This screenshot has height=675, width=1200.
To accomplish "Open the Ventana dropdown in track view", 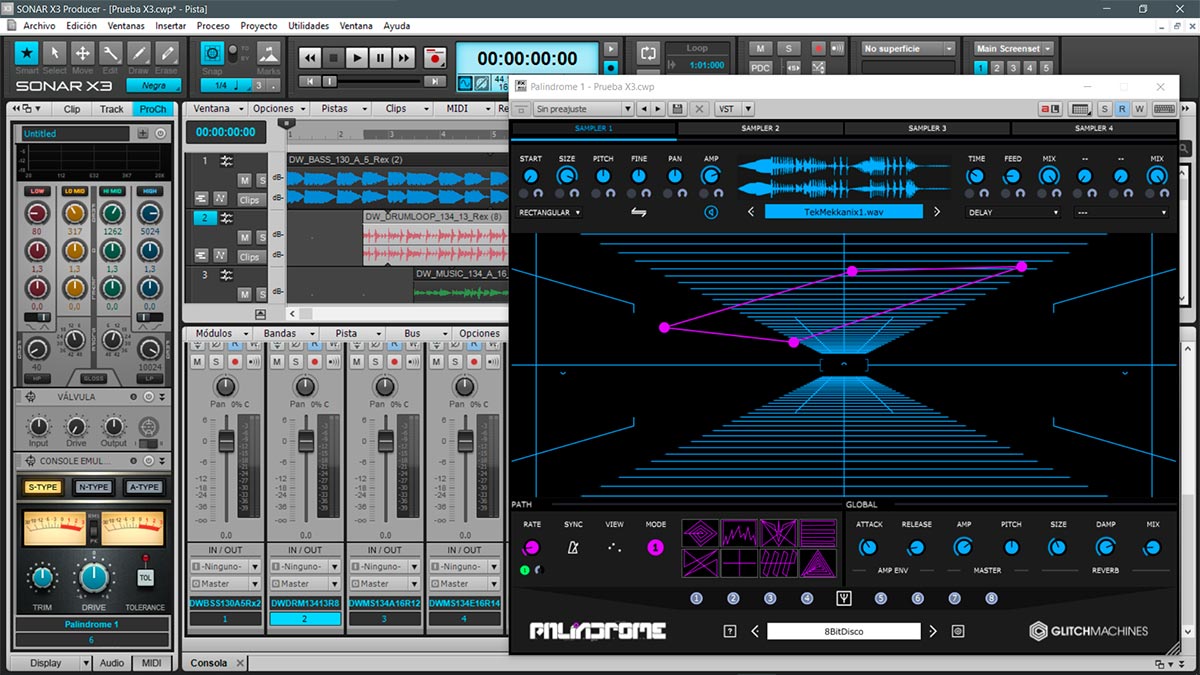I will [217, 108].
